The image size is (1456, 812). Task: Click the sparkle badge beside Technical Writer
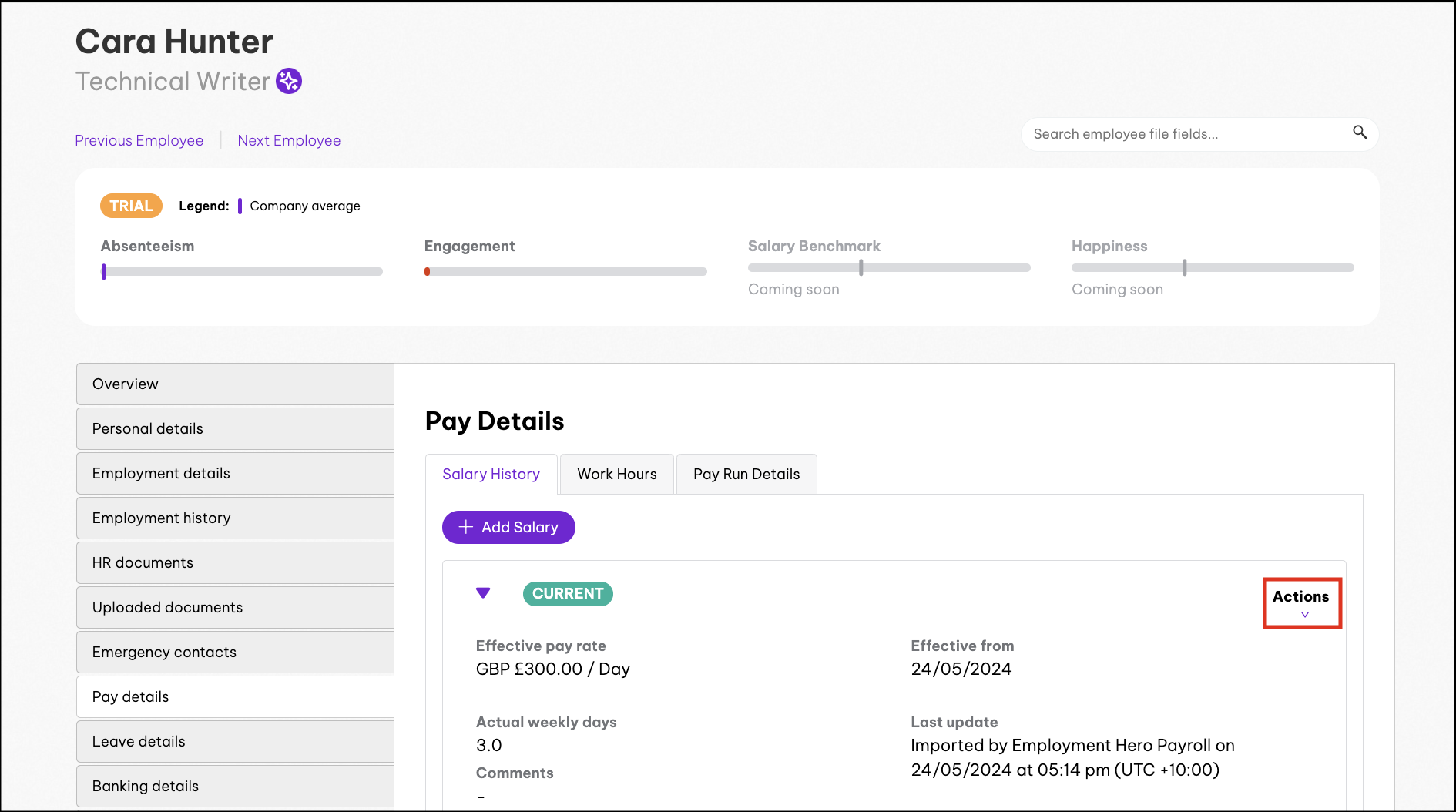point(289,81)
